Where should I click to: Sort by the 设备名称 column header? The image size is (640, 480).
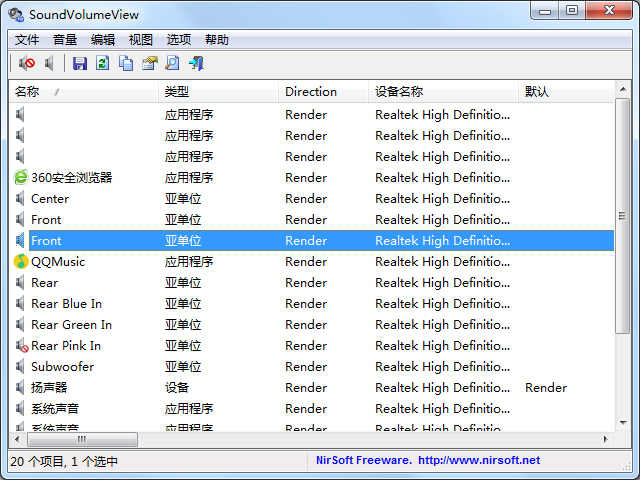coord(443,91)
